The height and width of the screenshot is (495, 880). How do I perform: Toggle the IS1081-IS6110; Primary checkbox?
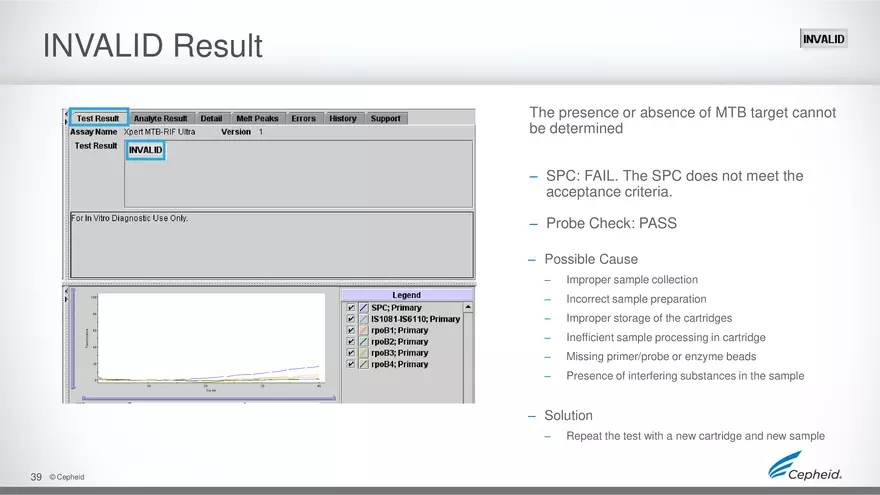[350, 319]
